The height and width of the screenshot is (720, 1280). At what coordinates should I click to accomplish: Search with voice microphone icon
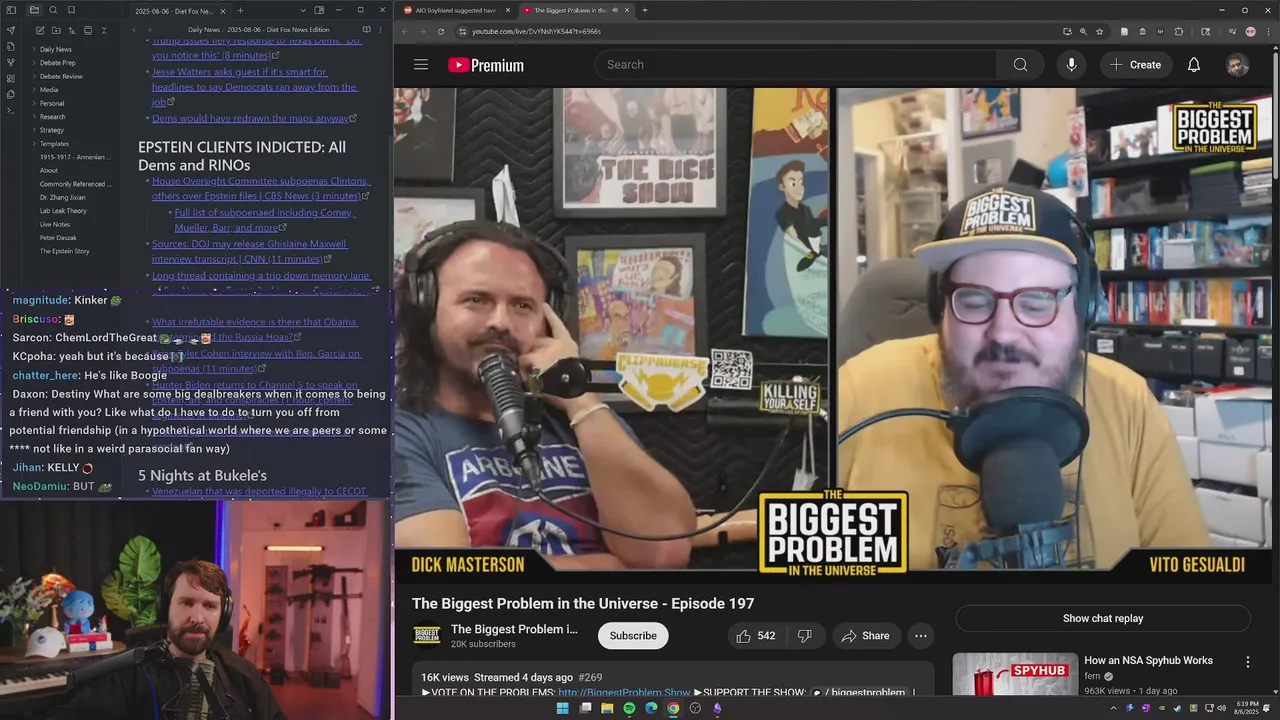1071,65
